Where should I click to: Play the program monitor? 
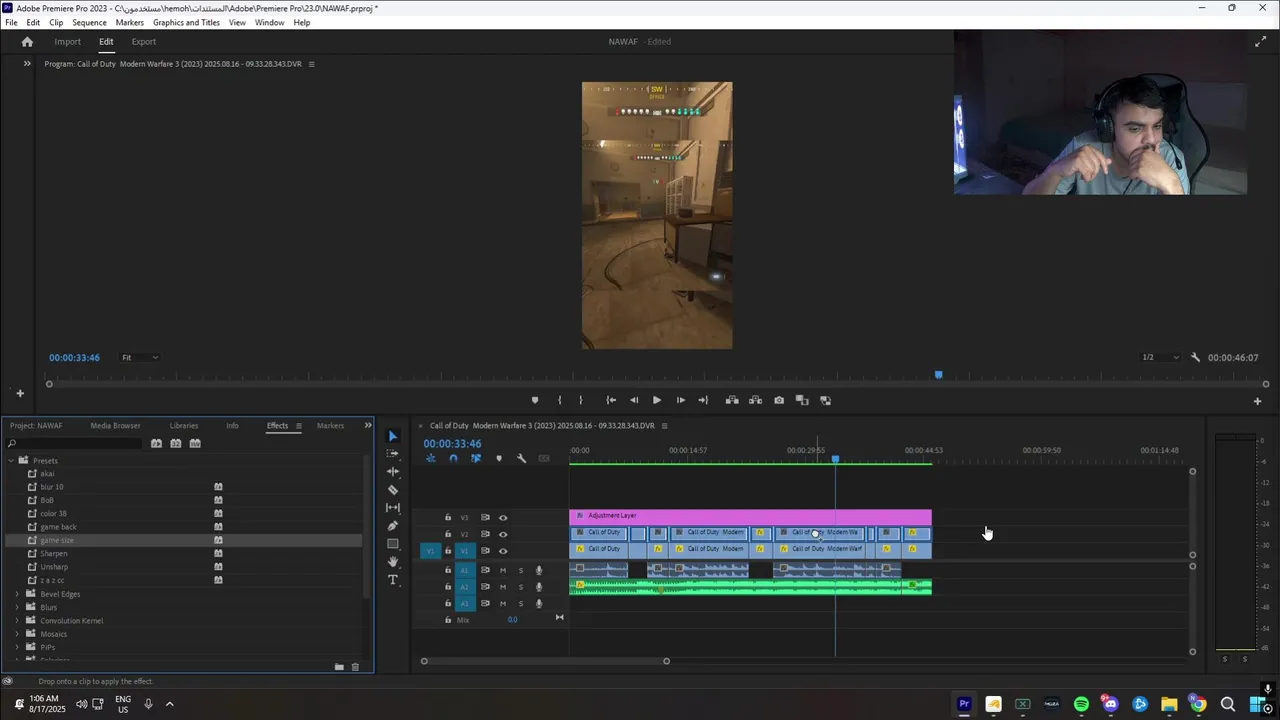coord(657,400)
